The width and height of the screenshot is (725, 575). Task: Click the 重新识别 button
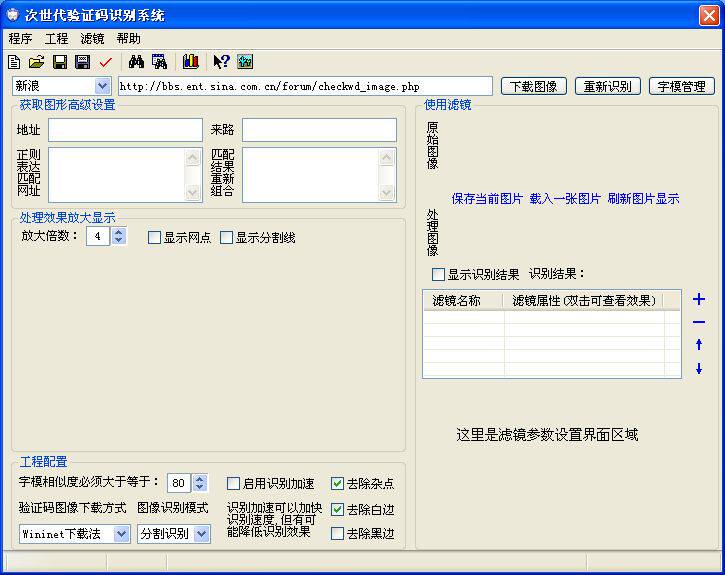[x=608, y=86]
